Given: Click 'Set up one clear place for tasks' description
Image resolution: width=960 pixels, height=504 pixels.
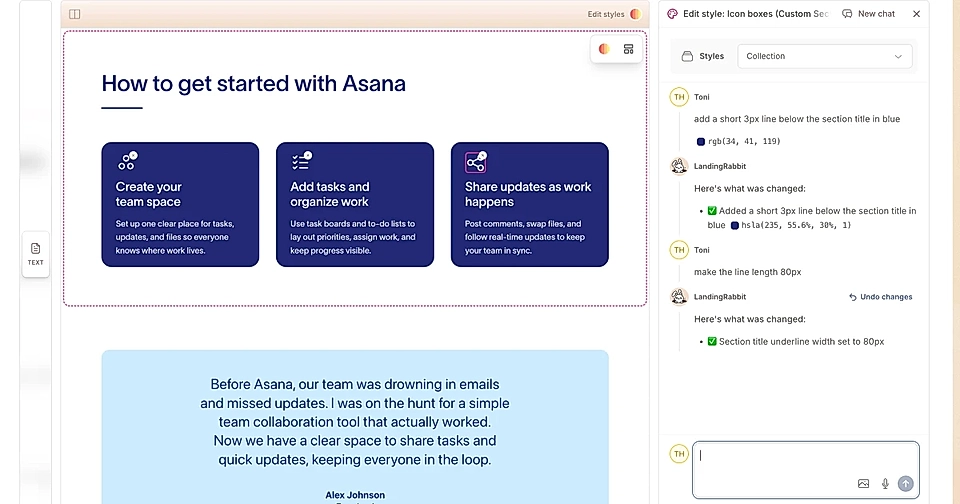Looking at the screenshot, I should 175,237.
